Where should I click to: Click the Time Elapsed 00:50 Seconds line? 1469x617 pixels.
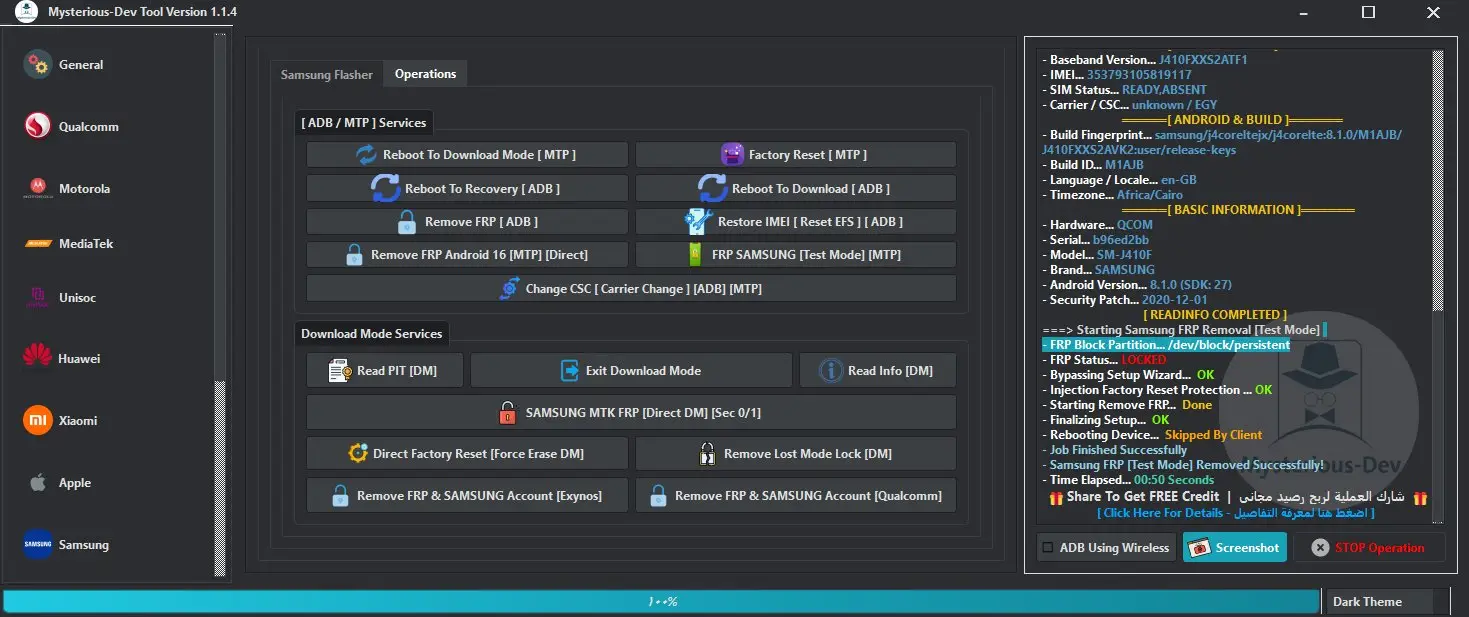pos(1128,480)
